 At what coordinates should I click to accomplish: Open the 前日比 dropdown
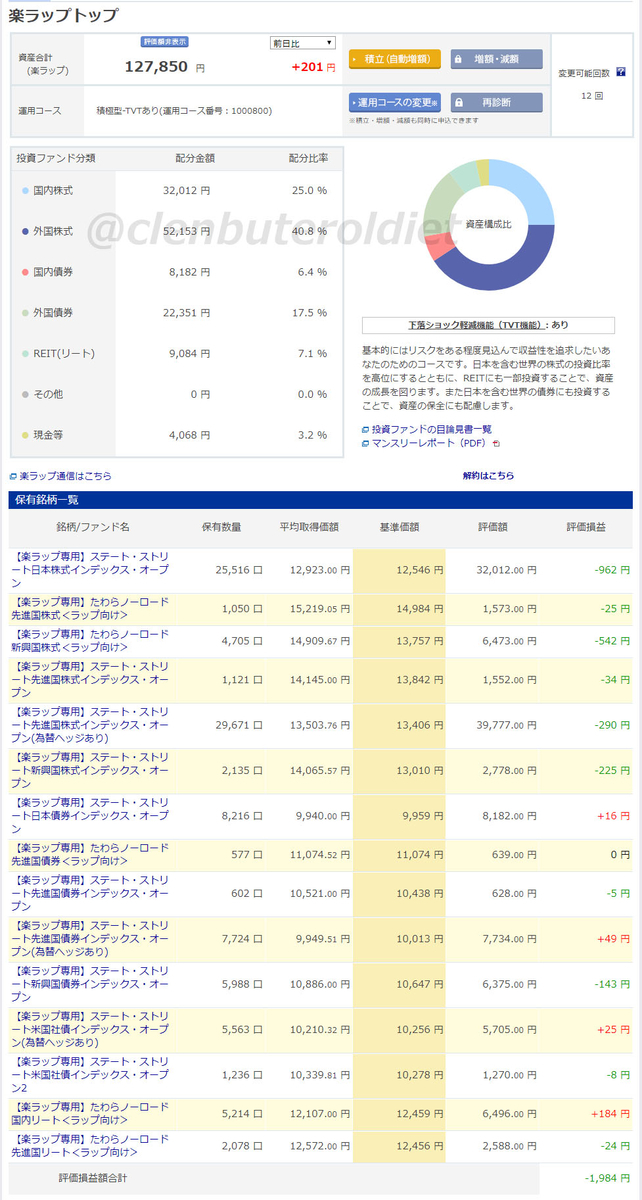pos(303,43)
